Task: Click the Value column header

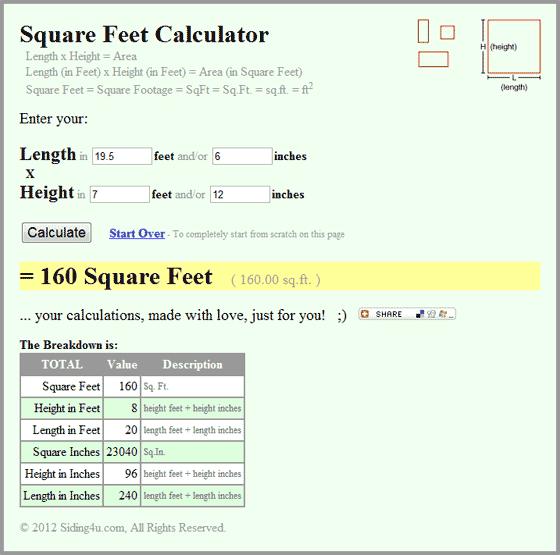Action: point(122,365)
